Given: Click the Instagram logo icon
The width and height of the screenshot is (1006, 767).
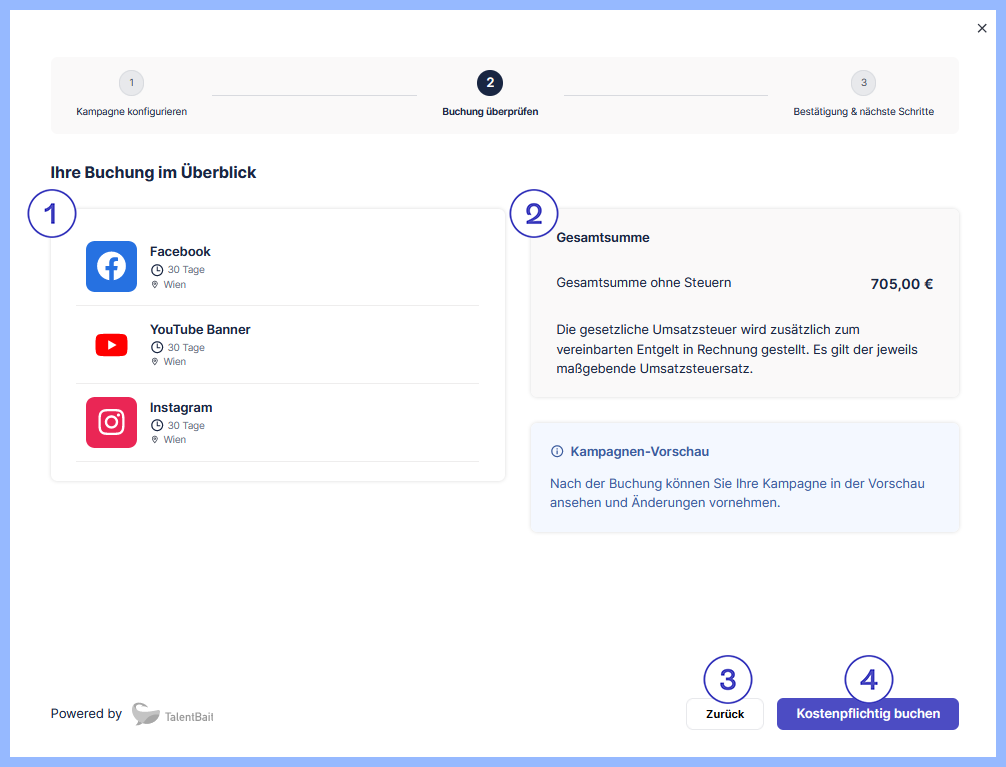Looking at the screenshot, I should click(111, 422).
